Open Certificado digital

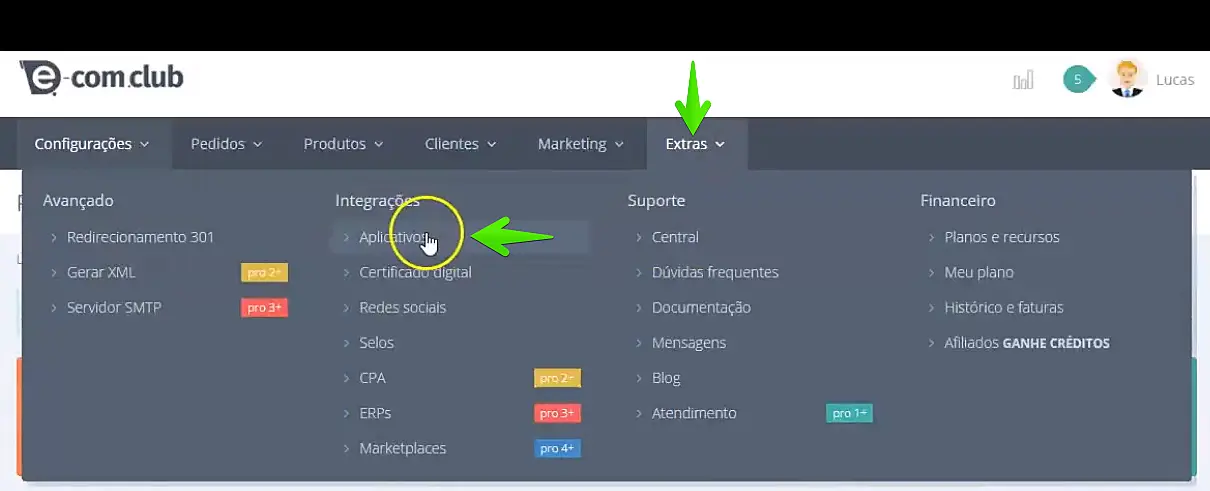coord(415,272)
